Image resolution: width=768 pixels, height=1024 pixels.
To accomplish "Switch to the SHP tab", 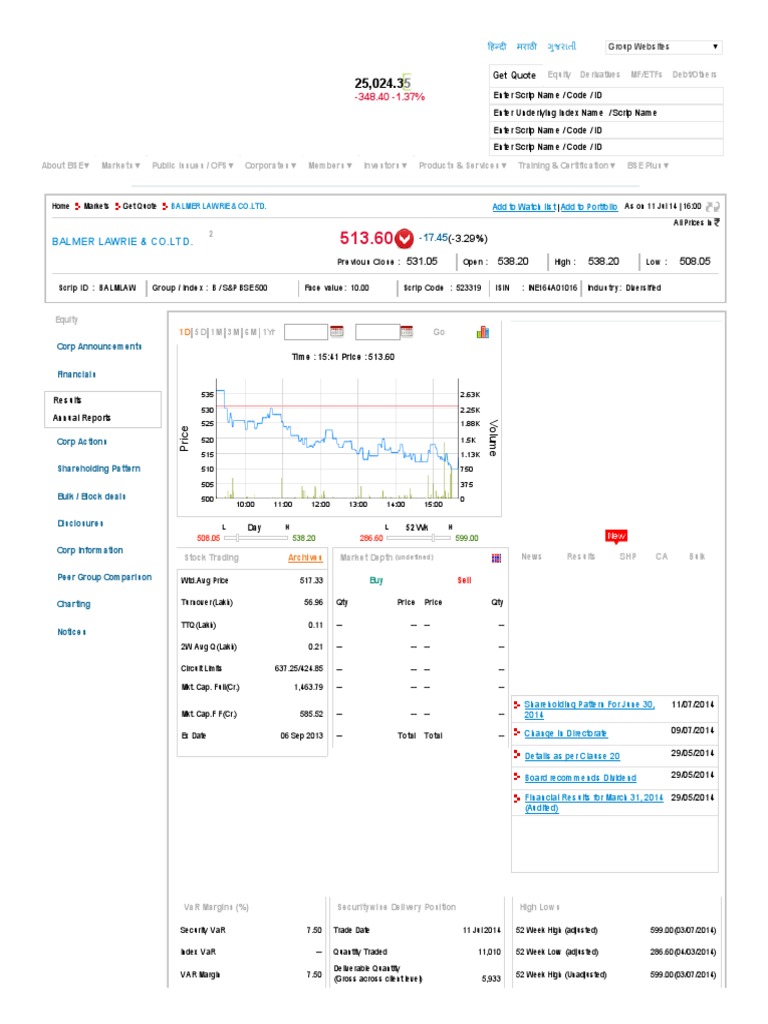I will [628, 557].
